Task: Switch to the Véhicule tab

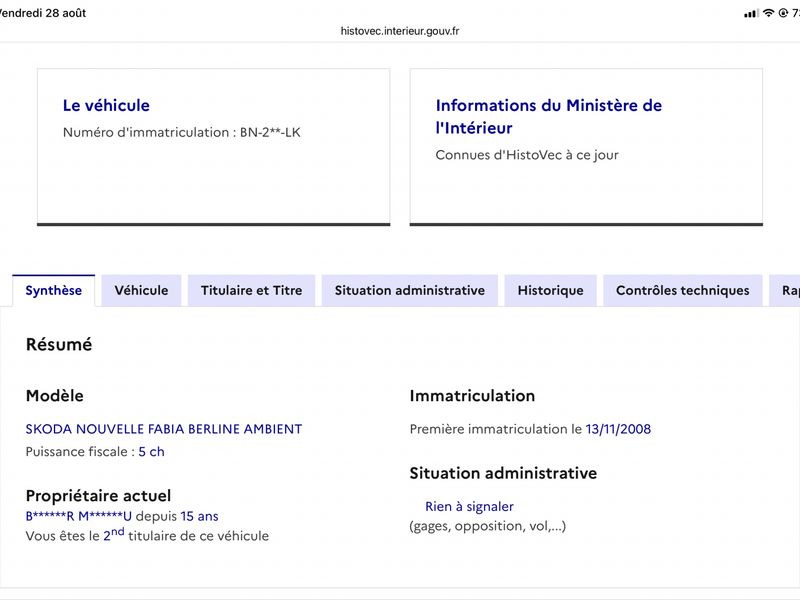Action: [141, 290]
